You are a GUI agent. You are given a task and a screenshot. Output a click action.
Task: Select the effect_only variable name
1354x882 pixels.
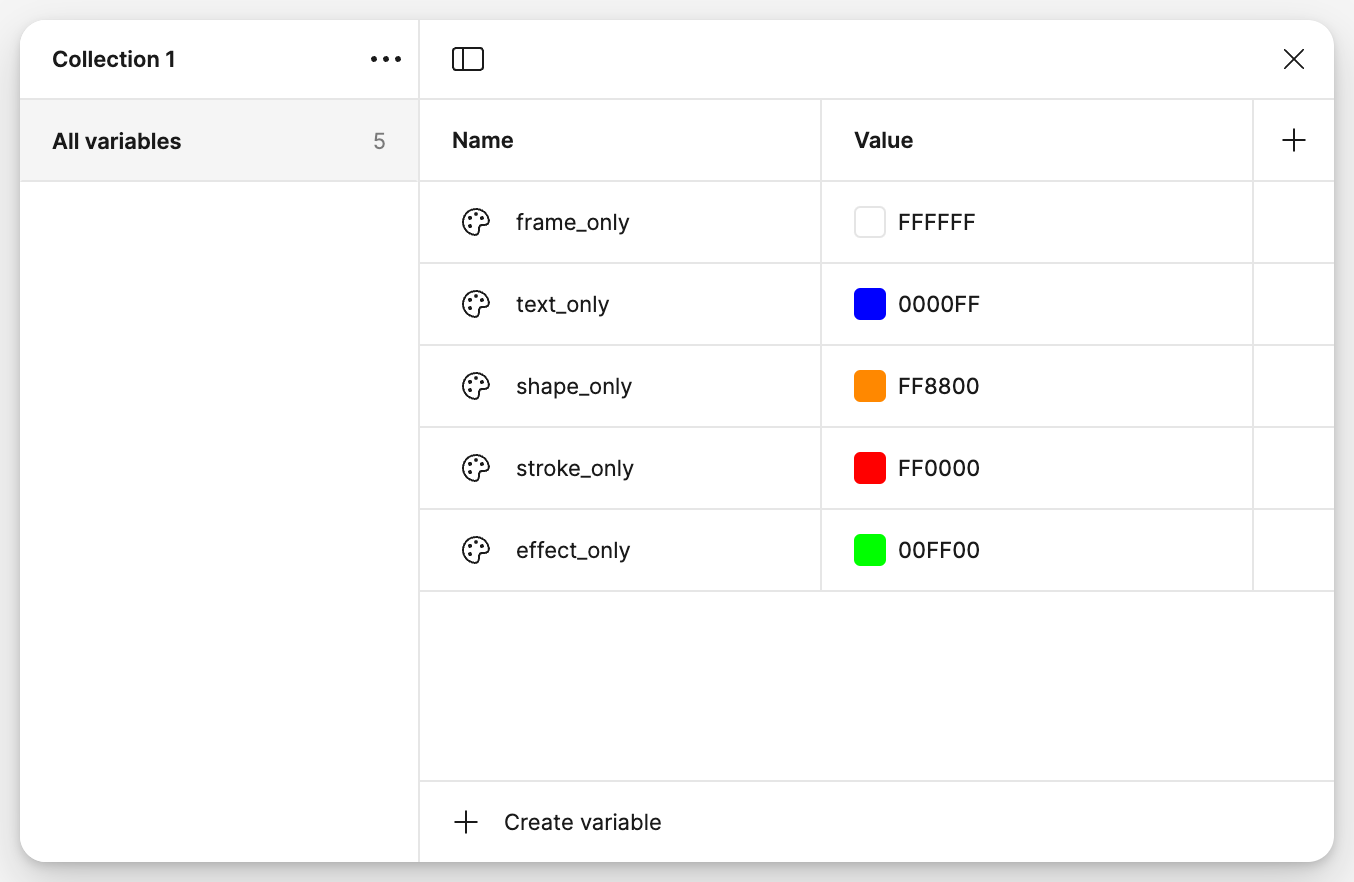coord(573,550)
